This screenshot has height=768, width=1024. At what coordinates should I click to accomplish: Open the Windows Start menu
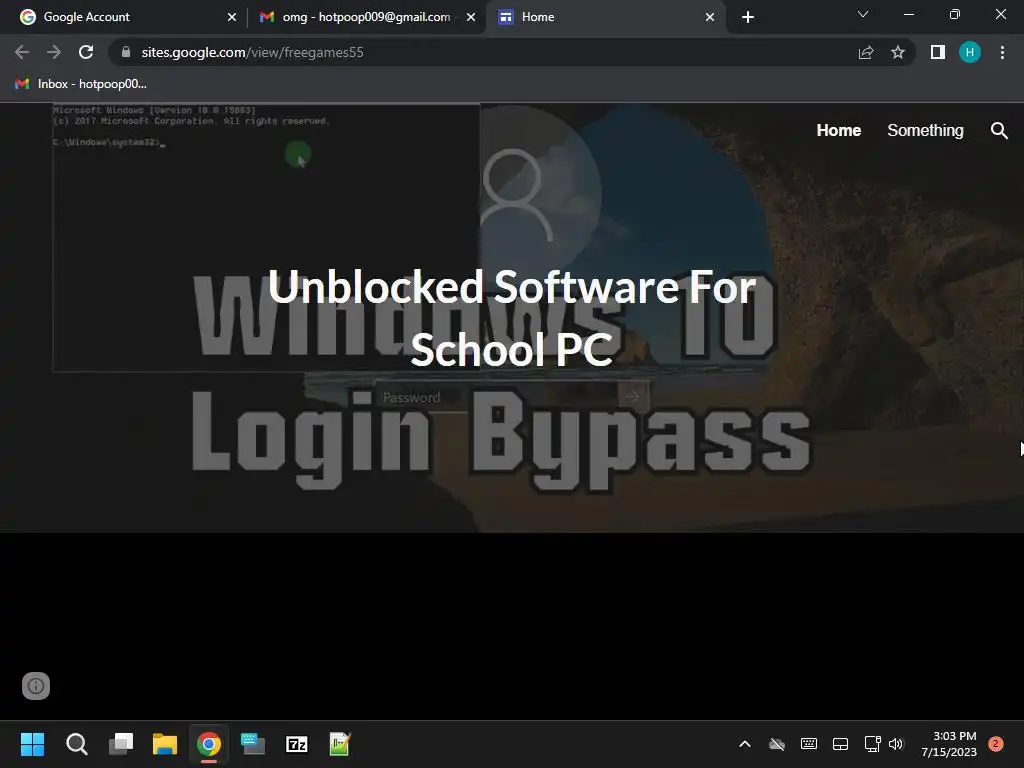point(32,744)
